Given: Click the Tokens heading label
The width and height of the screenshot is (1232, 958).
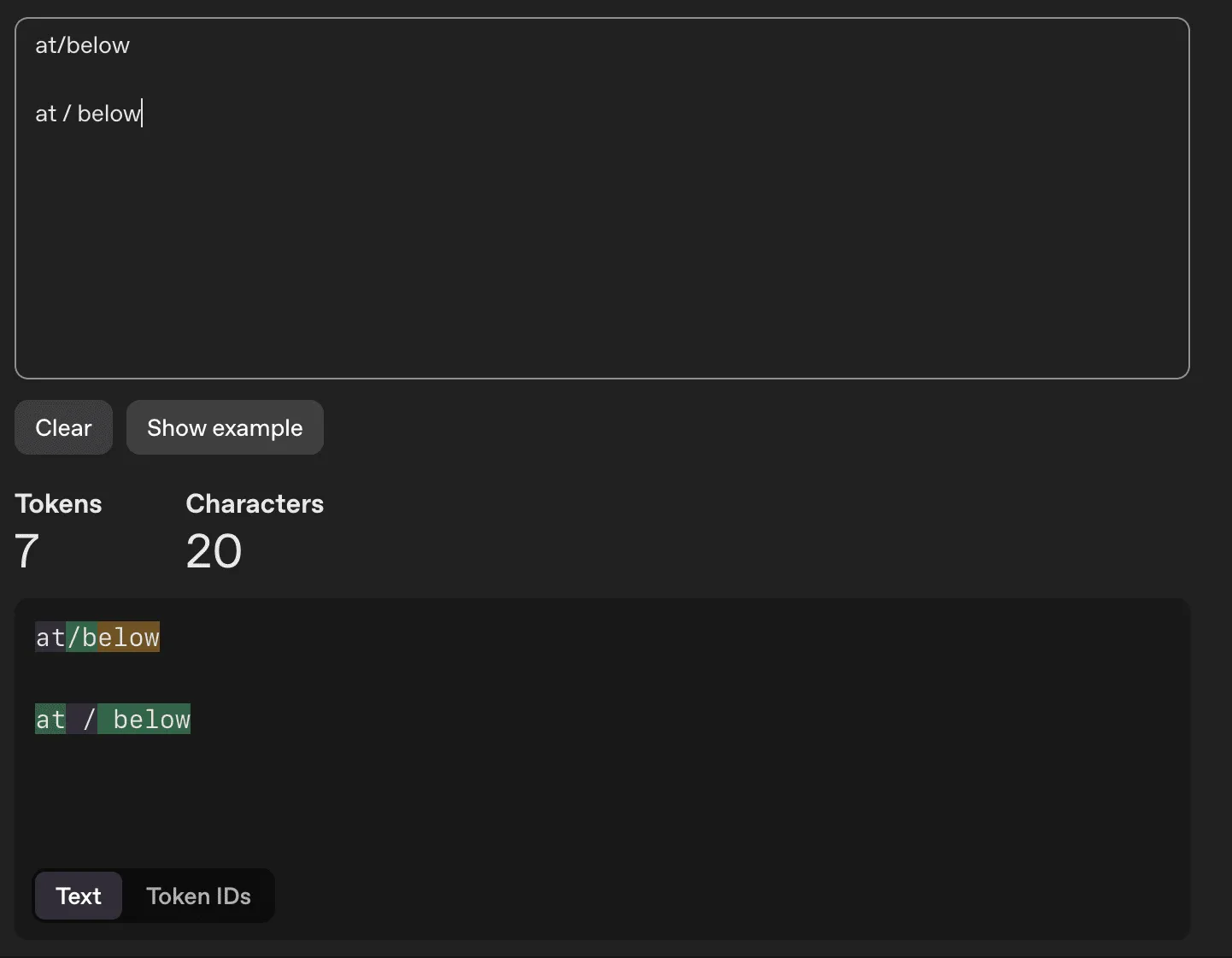Looking at the screenshot, I should coord(58,503).
